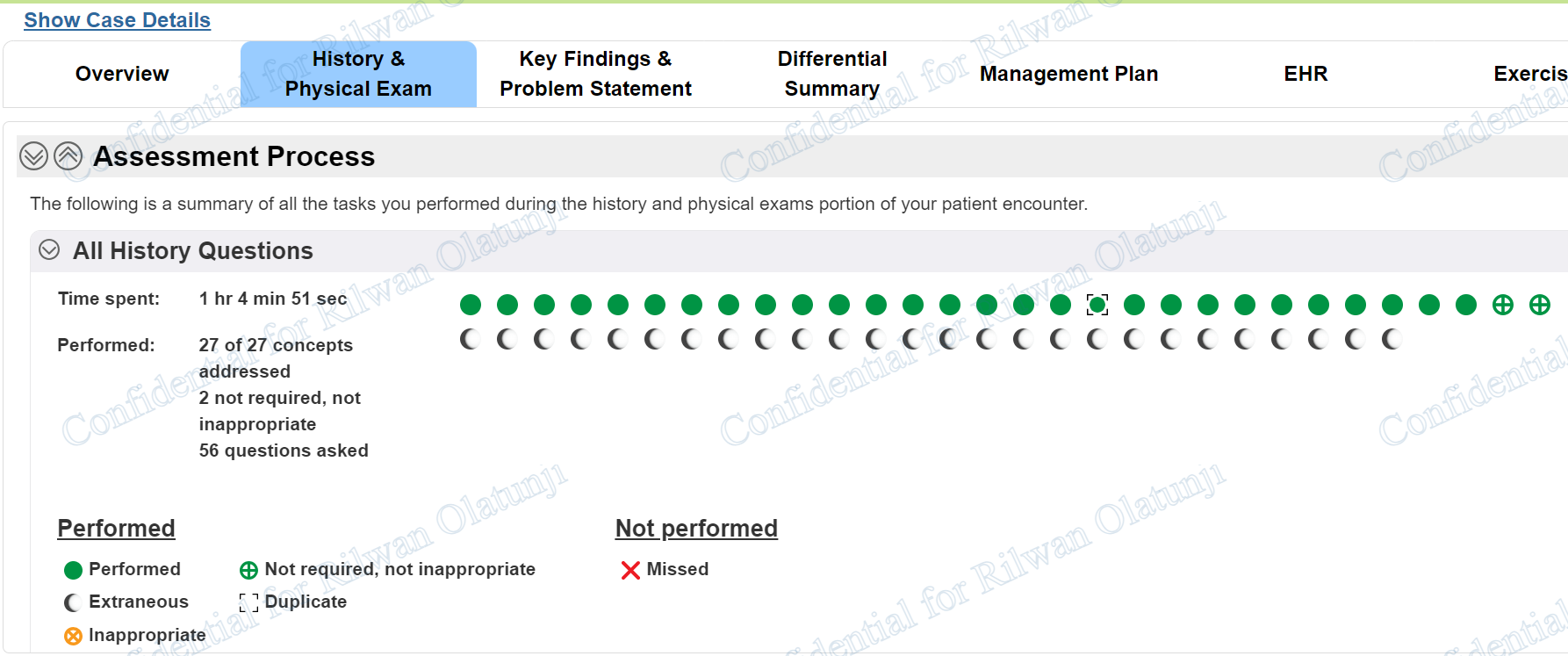Switch to Key Findings & Problem Statement tab
This screenshot has height=656, width=1568.
[x=595, y=74]
